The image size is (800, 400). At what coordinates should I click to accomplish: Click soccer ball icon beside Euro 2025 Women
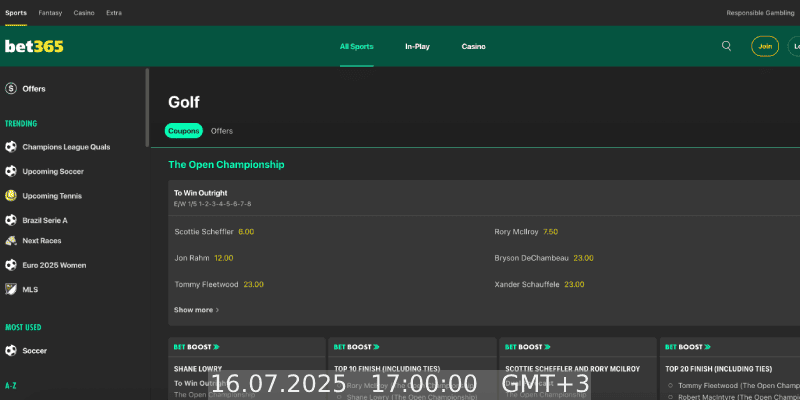point(11,265)
